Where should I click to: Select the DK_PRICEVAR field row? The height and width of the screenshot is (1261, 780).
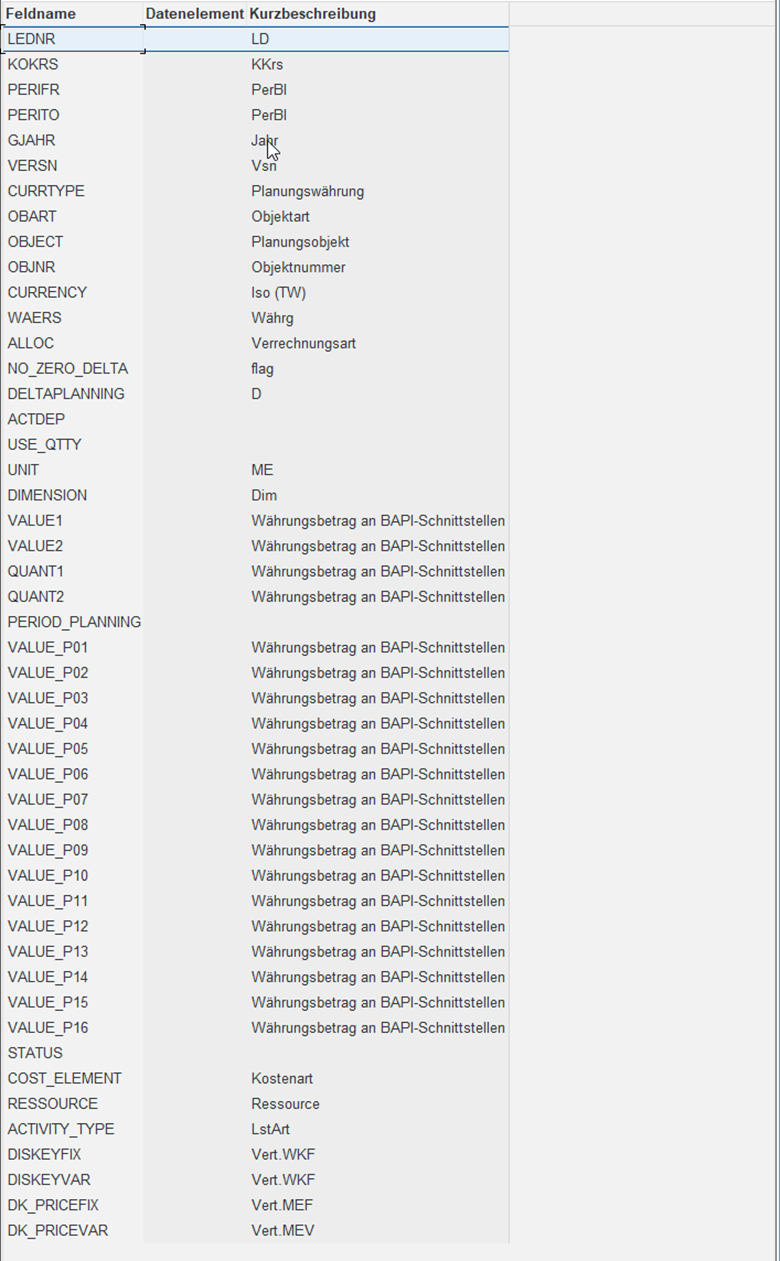click(x=255, y=1230)
